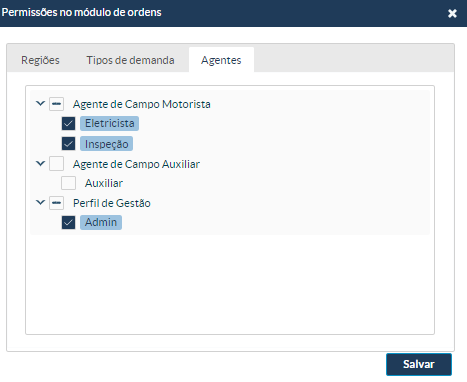Uncheck the Eletricista checkbox
The image size is (467, 382).
(68, 124)
